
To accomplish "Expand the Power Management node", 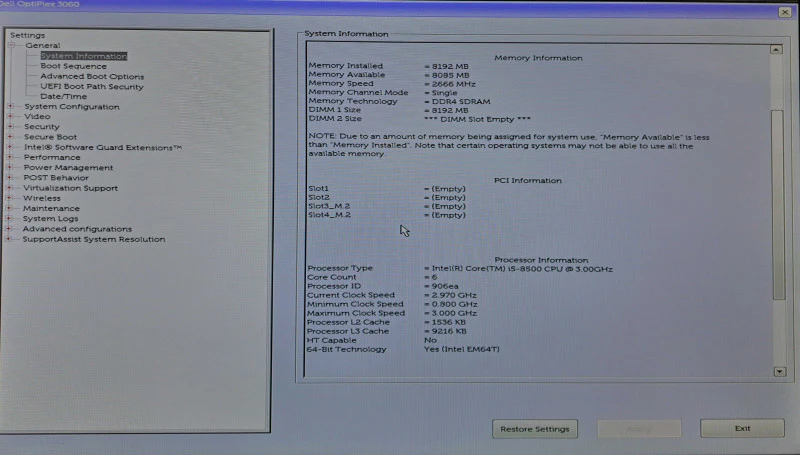I will pyautogui.click(x=10, y=167).
